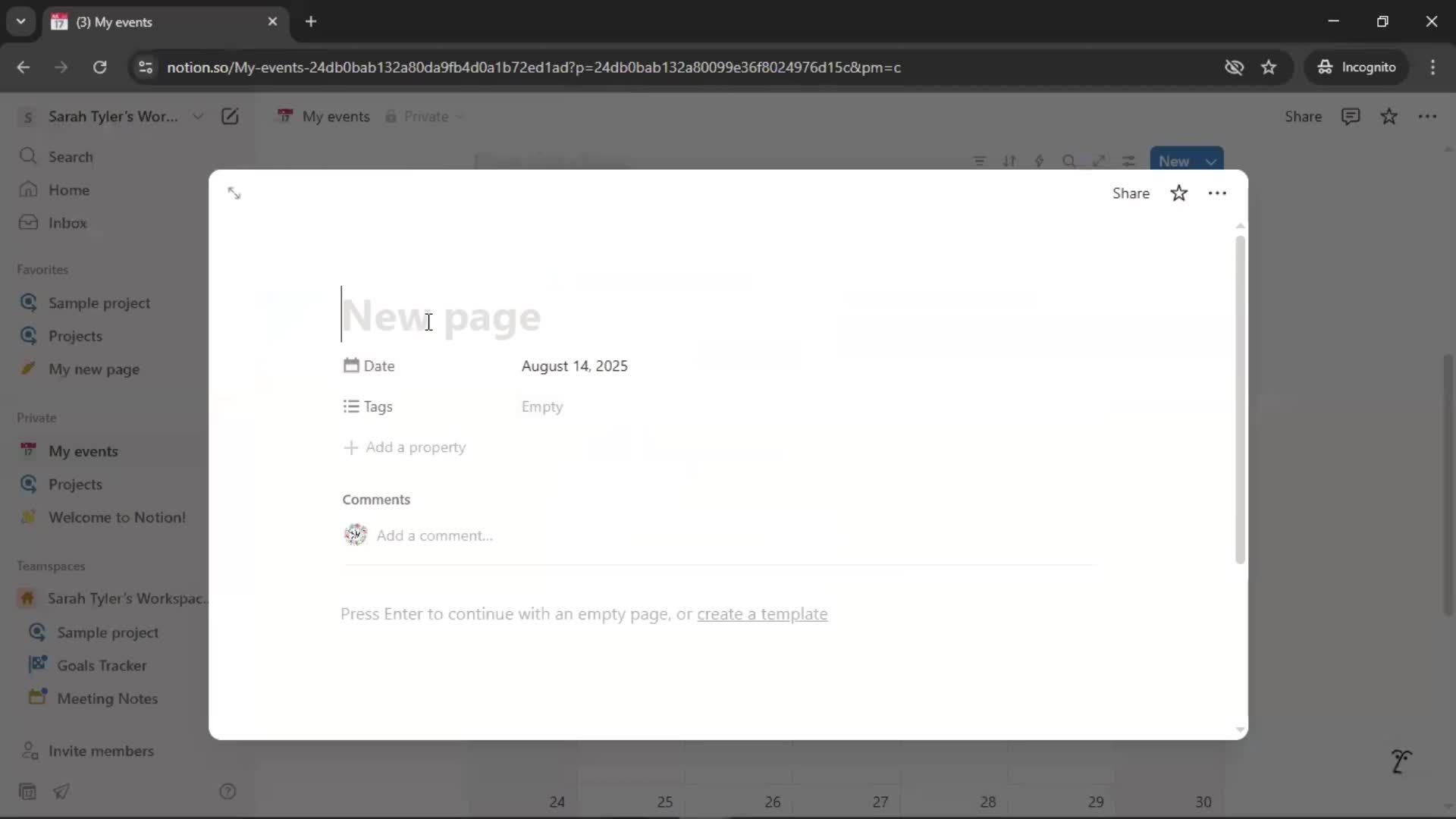Click the database search icon

pyautogui.click(x=1069, y=162)
